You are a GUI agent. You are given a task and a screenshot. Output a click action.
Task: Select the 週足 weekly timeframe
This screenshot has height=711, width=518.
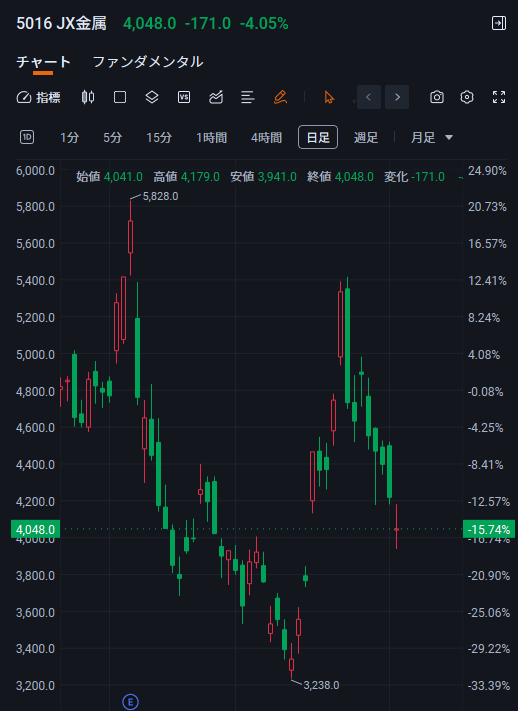click(366, 137)
